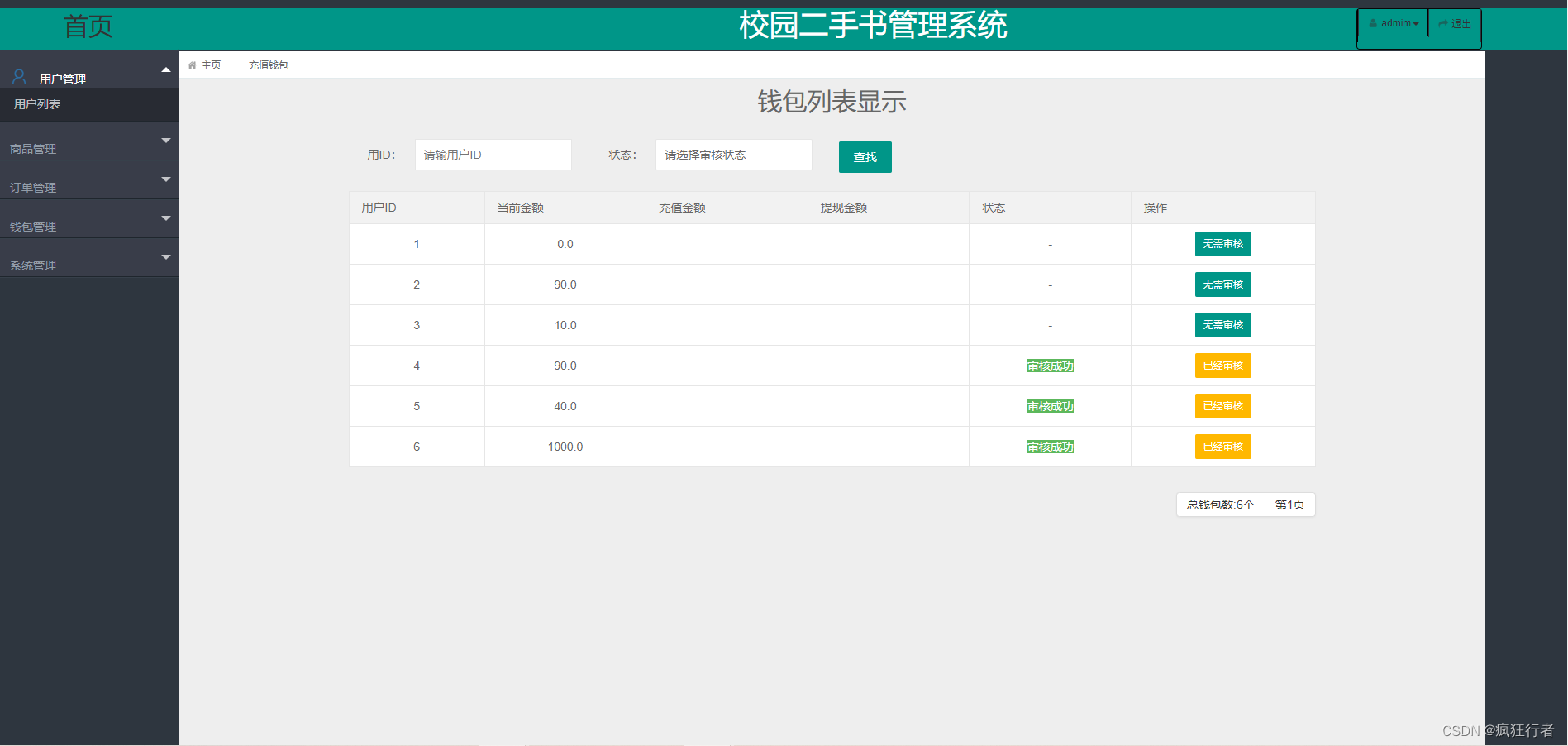Click 无需审核 button for user ID 3
The height and width of the screenshot is (746, 1568).
coord(1223,325)
